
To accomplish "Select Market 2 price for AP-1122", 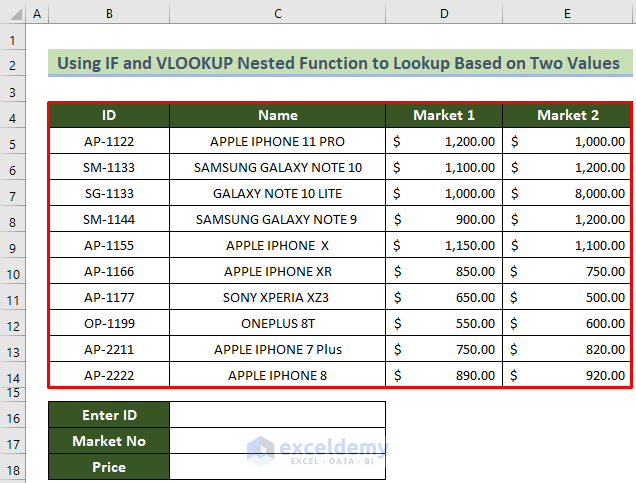I will coord(567,141).
